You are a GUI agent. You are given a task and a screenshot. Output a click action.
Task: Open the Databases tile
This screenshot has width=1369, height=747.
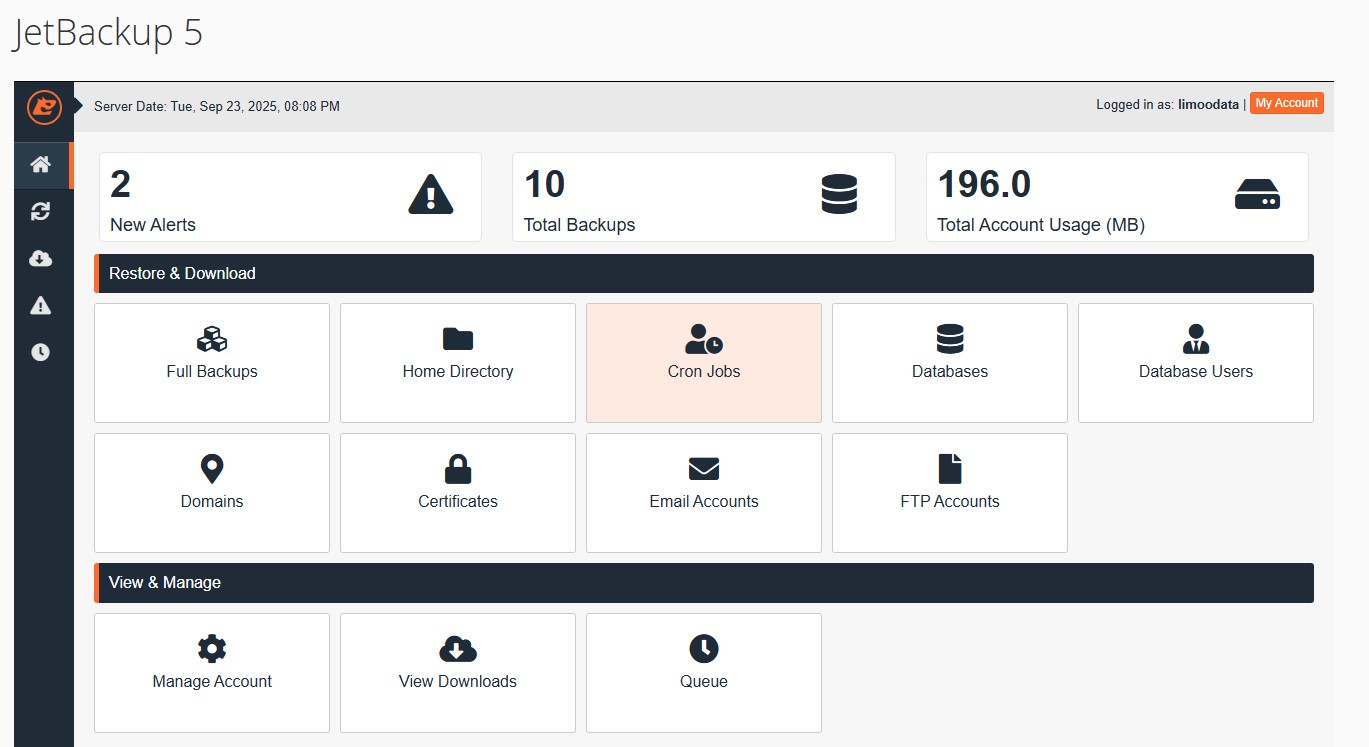pyautogui.click(x=950, y=362)
